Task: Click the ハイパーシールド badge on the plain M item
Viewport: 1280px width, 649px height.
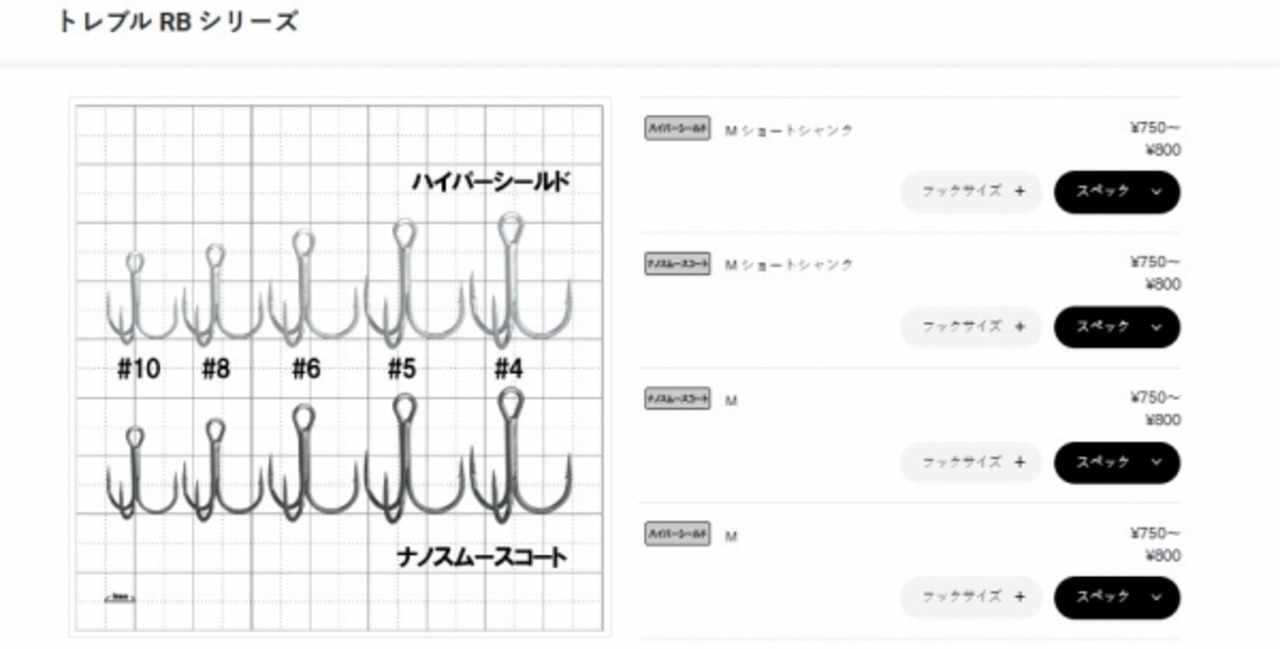Action: pyautogui.click(x=677, y=534)
